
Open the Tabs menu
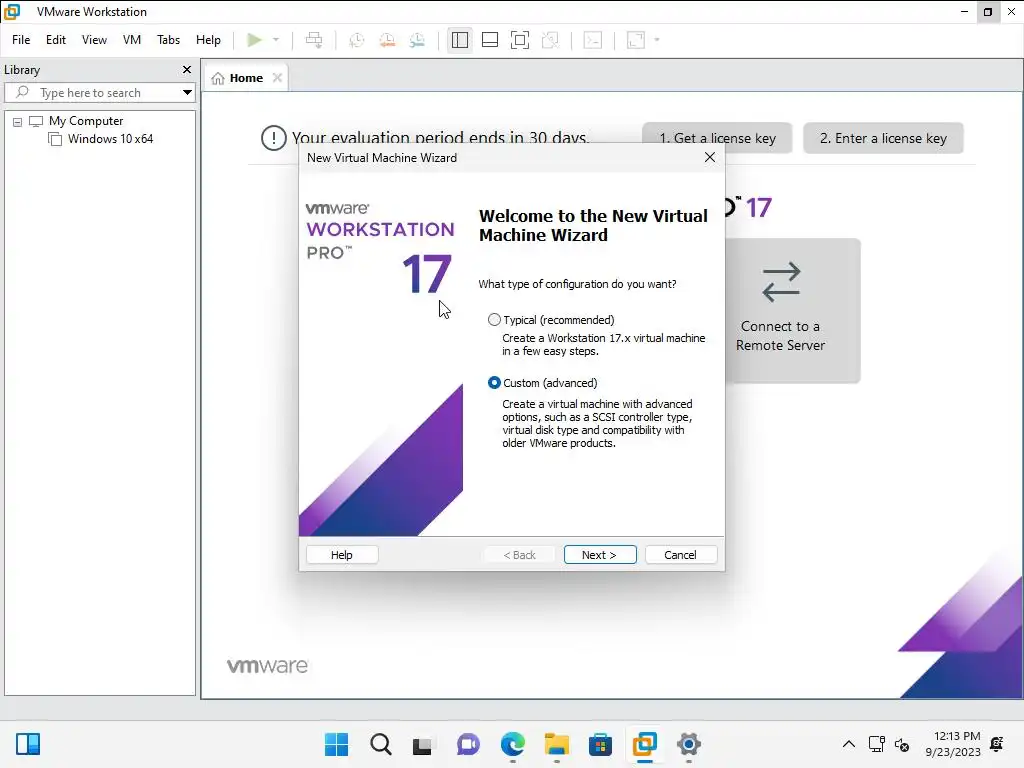168,40
